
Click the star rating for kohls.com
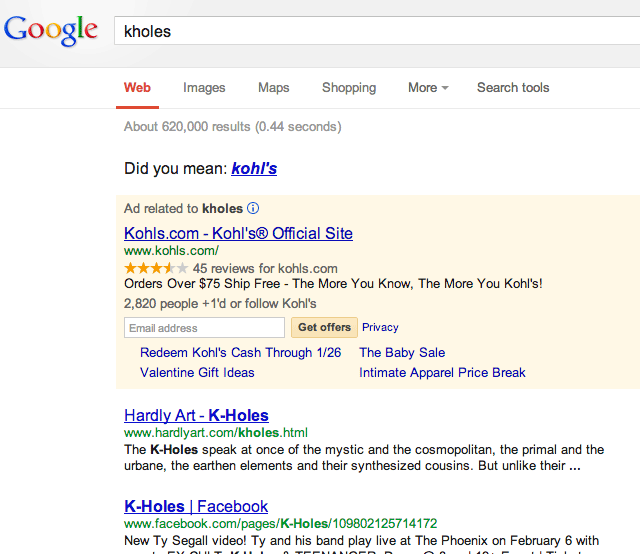point(156,268)
